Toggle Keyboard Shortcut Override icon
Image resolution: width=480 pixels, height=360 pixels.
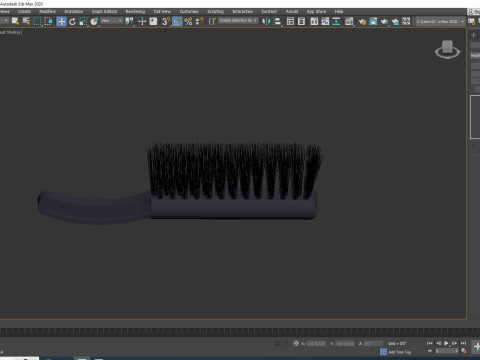(153, 21)
